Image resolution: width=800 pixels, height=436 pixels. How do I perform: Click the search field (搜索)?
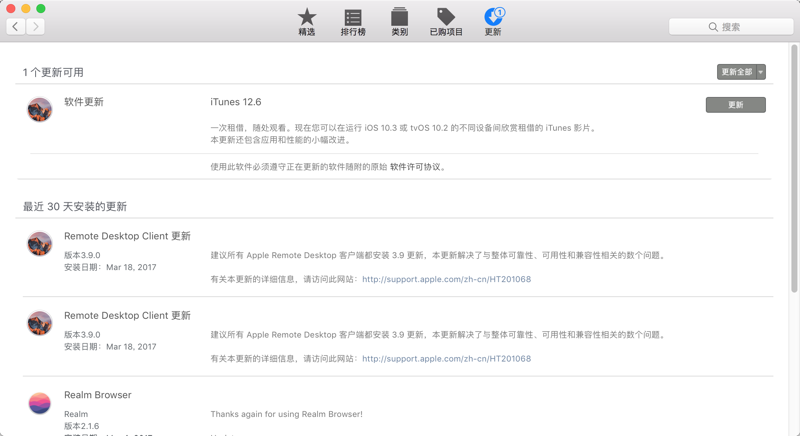pyautogui.click(x=731, y=27)
